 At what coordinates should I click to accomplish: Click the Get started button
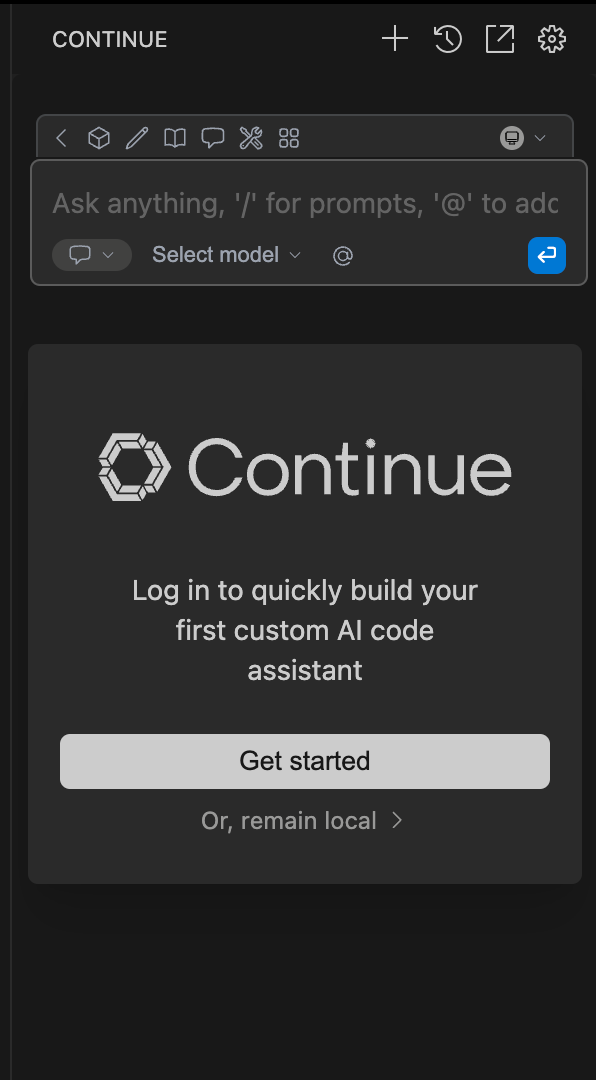click(305, 761)
